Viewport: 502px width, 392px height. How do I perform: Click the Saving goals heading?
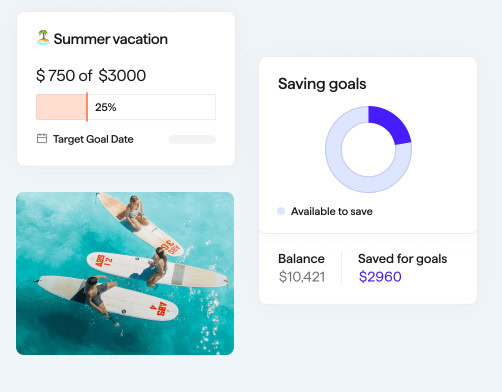[x=322, y=84]
